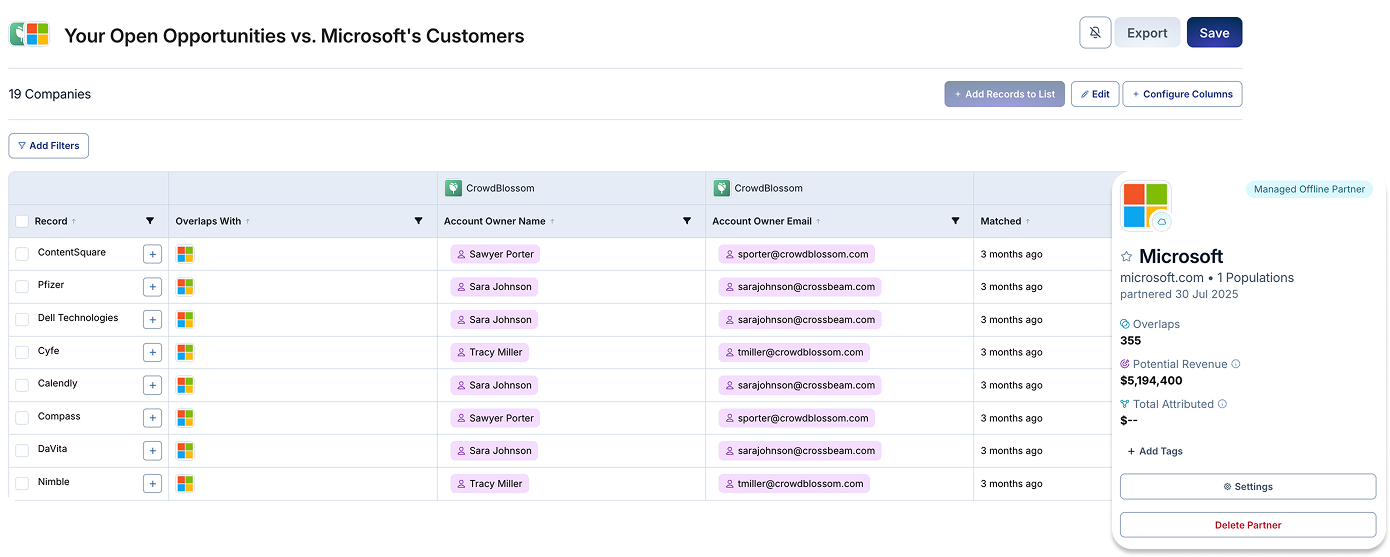
Task: Click the CrowdBlossom and Microsoft logo by the title
Action: (29, 34)
